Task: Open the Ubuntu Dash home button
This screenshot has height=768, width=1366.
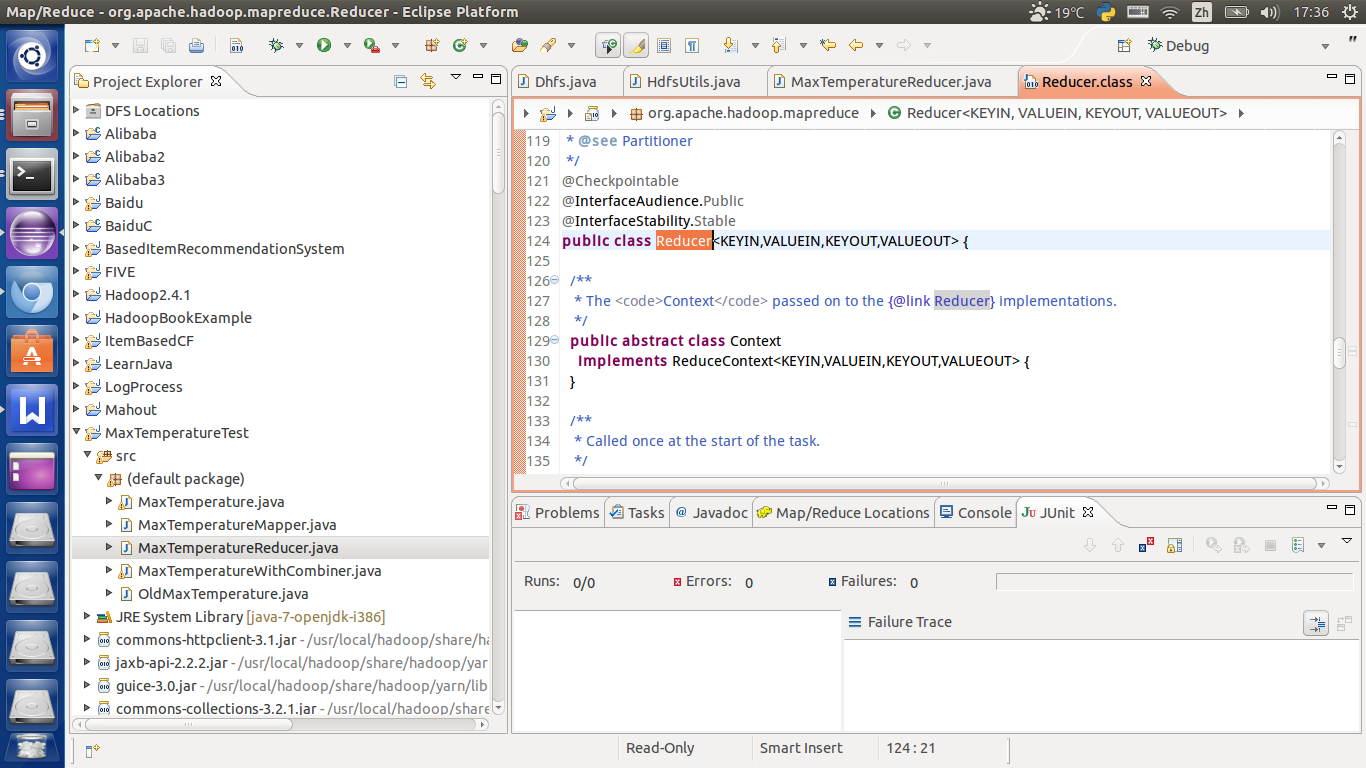Action: [32, 55]
